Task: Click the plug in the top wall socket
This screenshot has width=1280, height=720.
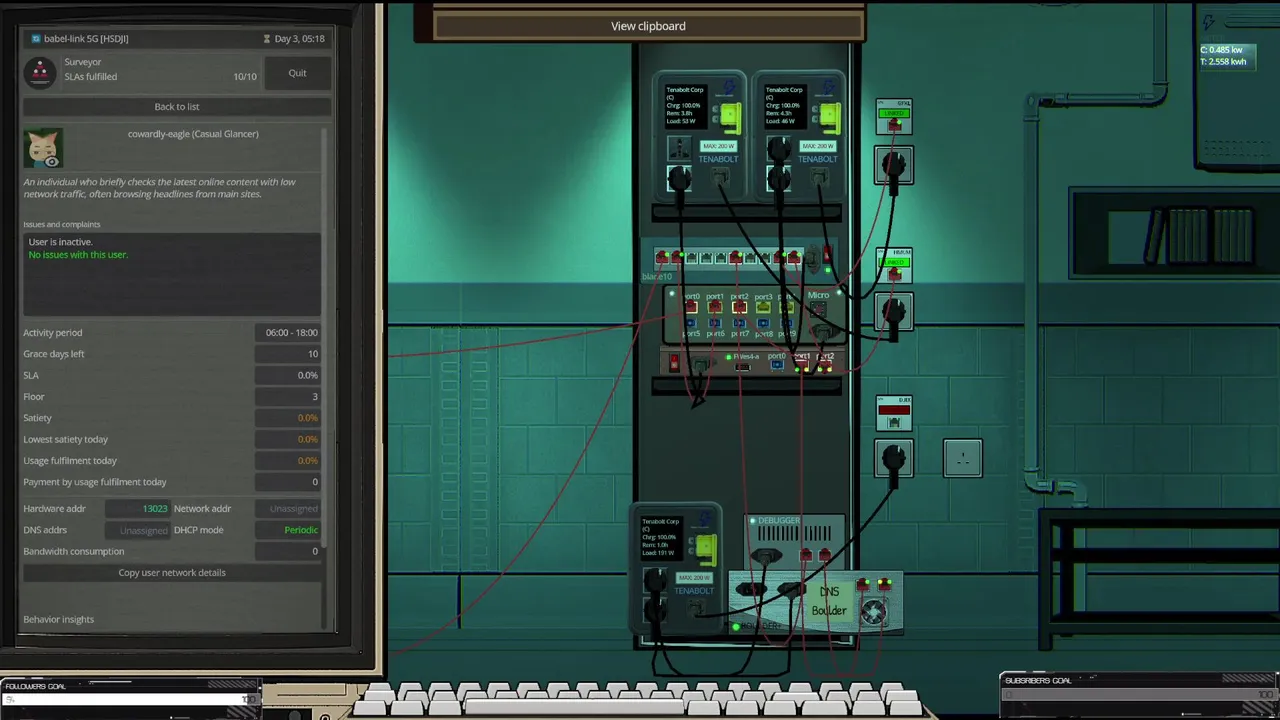Action: point(894,165)
